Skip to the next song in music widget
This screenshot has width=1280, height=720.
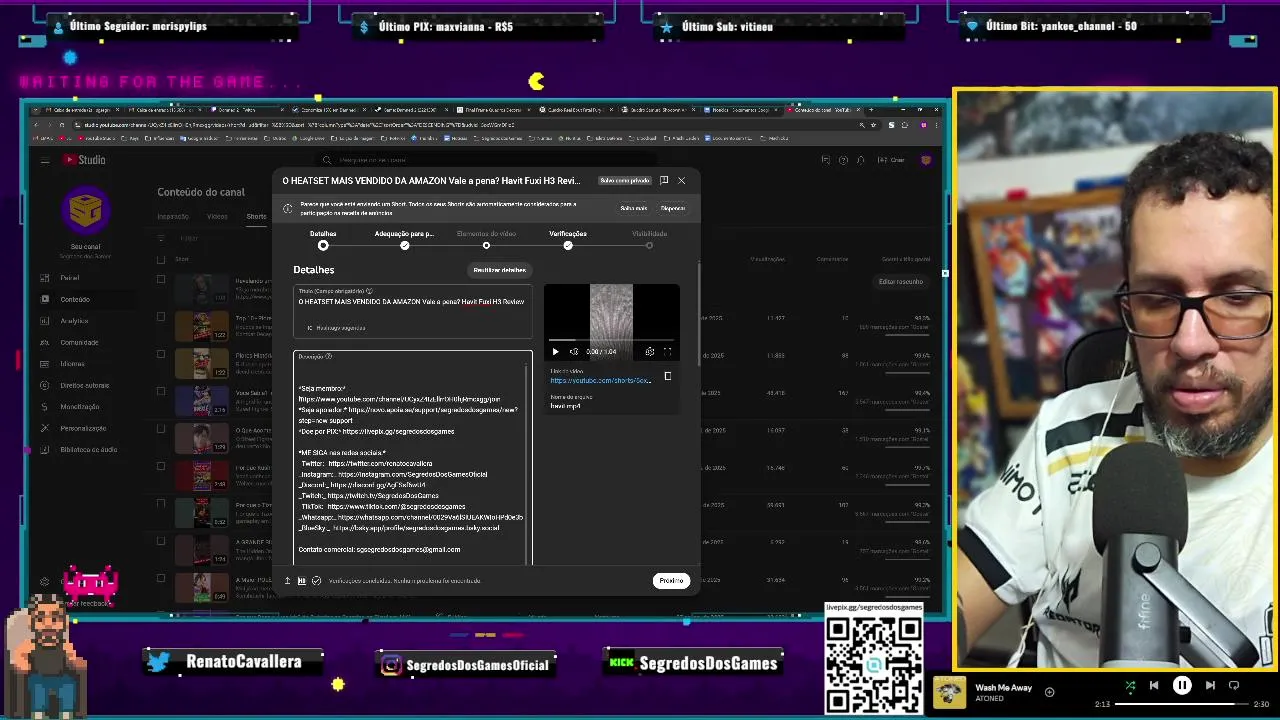pos(1210,686)
